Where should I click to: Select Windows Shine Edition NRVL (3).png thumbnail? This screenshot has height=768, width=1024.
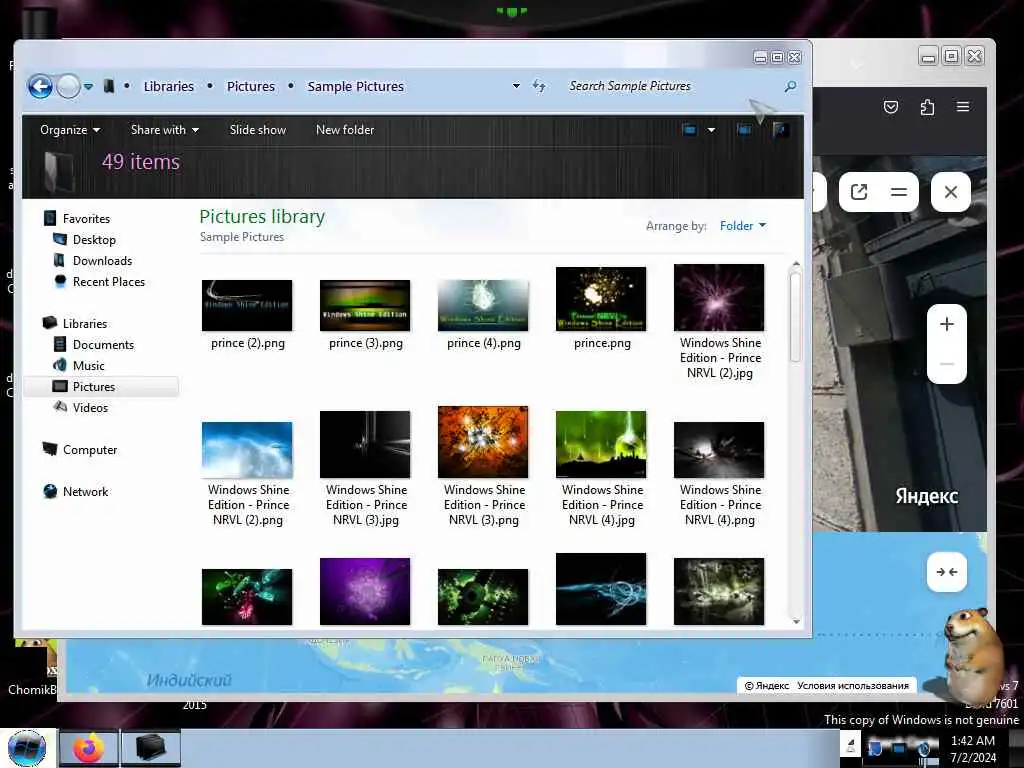click(x=483, y=442)
